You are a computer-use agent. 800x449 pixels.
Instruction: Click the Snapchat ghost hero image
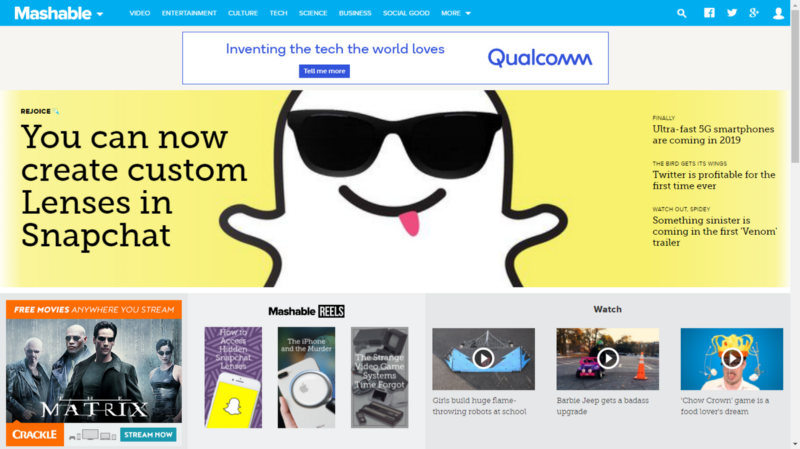tap(394, 188)
